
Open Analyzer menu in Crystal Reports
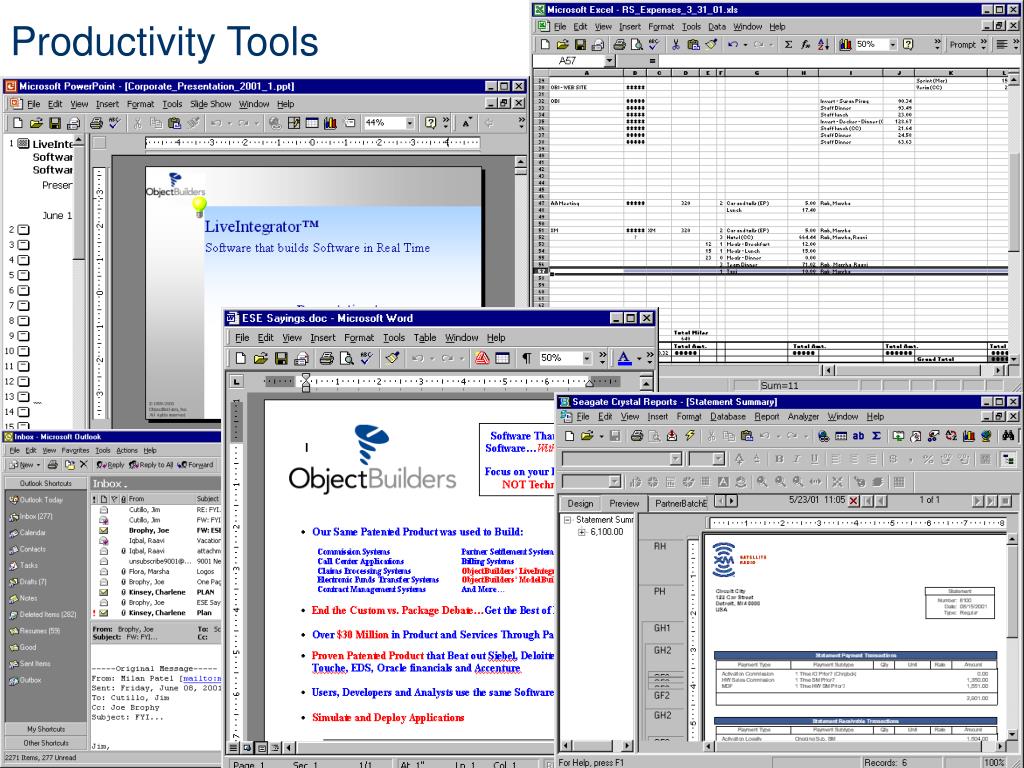click(803, 417)
